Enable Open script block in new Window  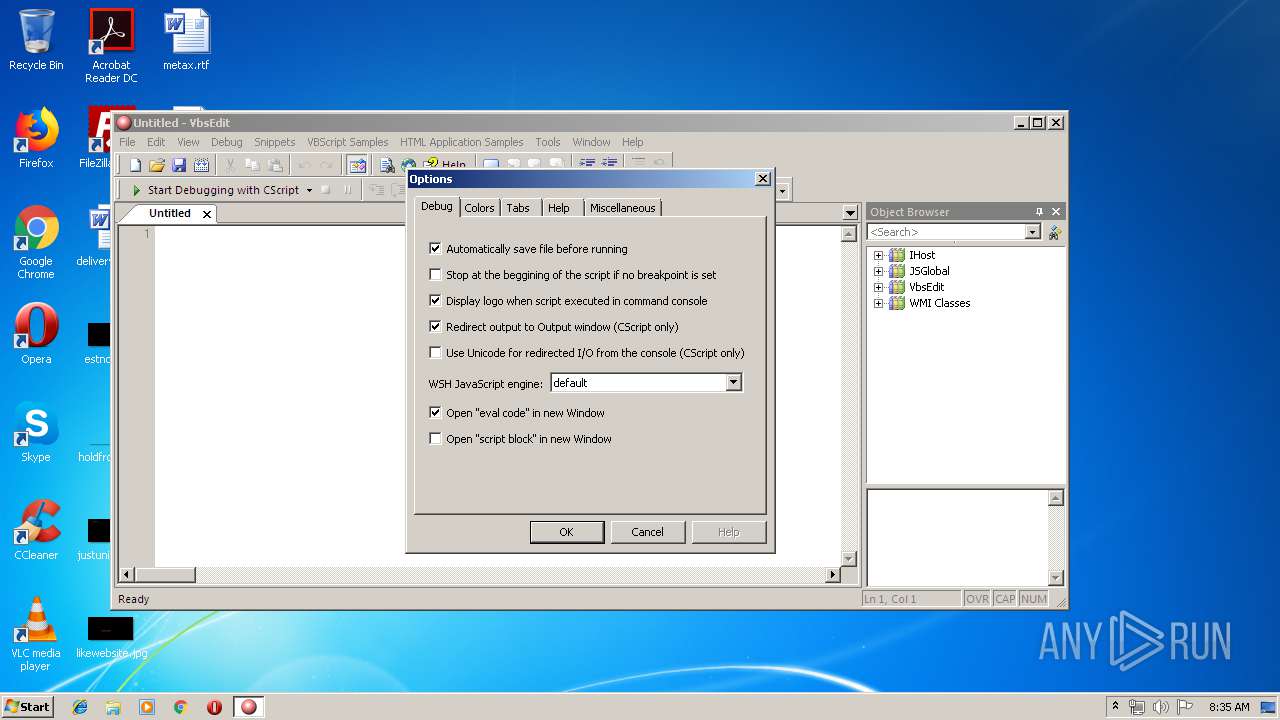pyautogui.click(x=435, y=439)
